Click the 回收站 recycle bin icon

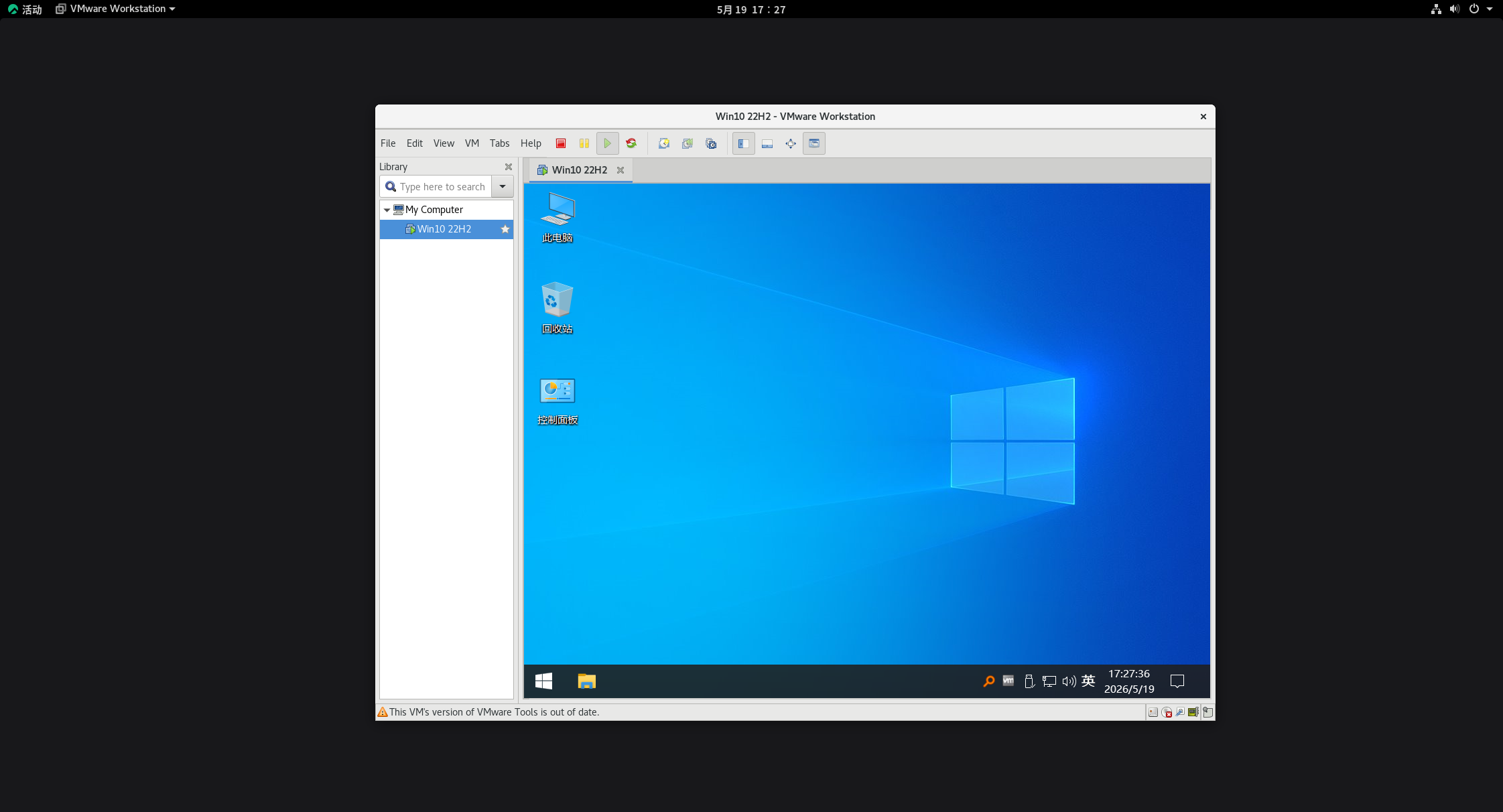tap(558, 308)
